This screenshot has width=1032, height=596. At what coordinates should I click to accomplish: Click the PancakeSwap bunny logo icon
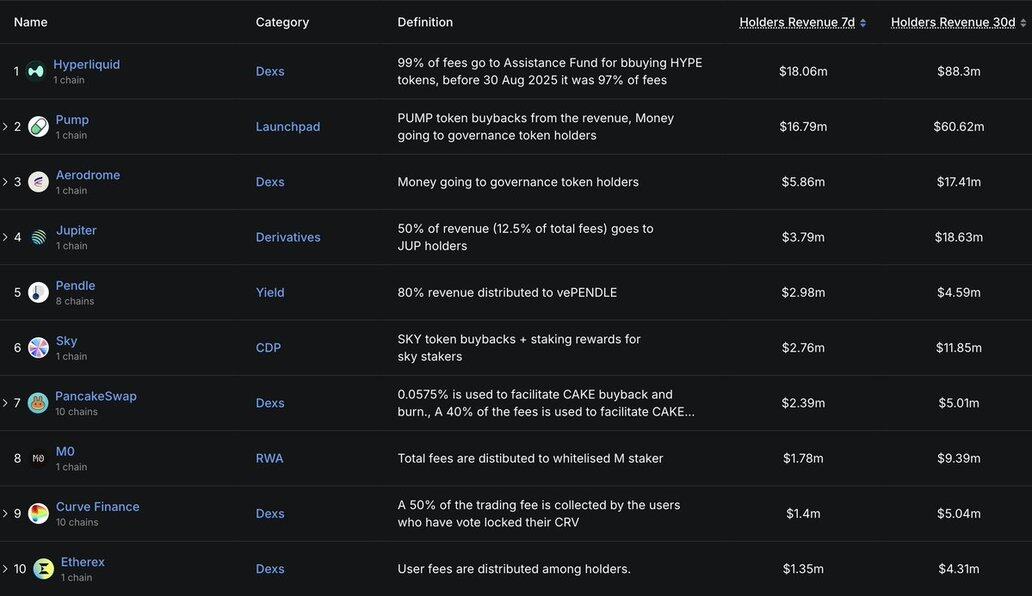pos(38,403)
